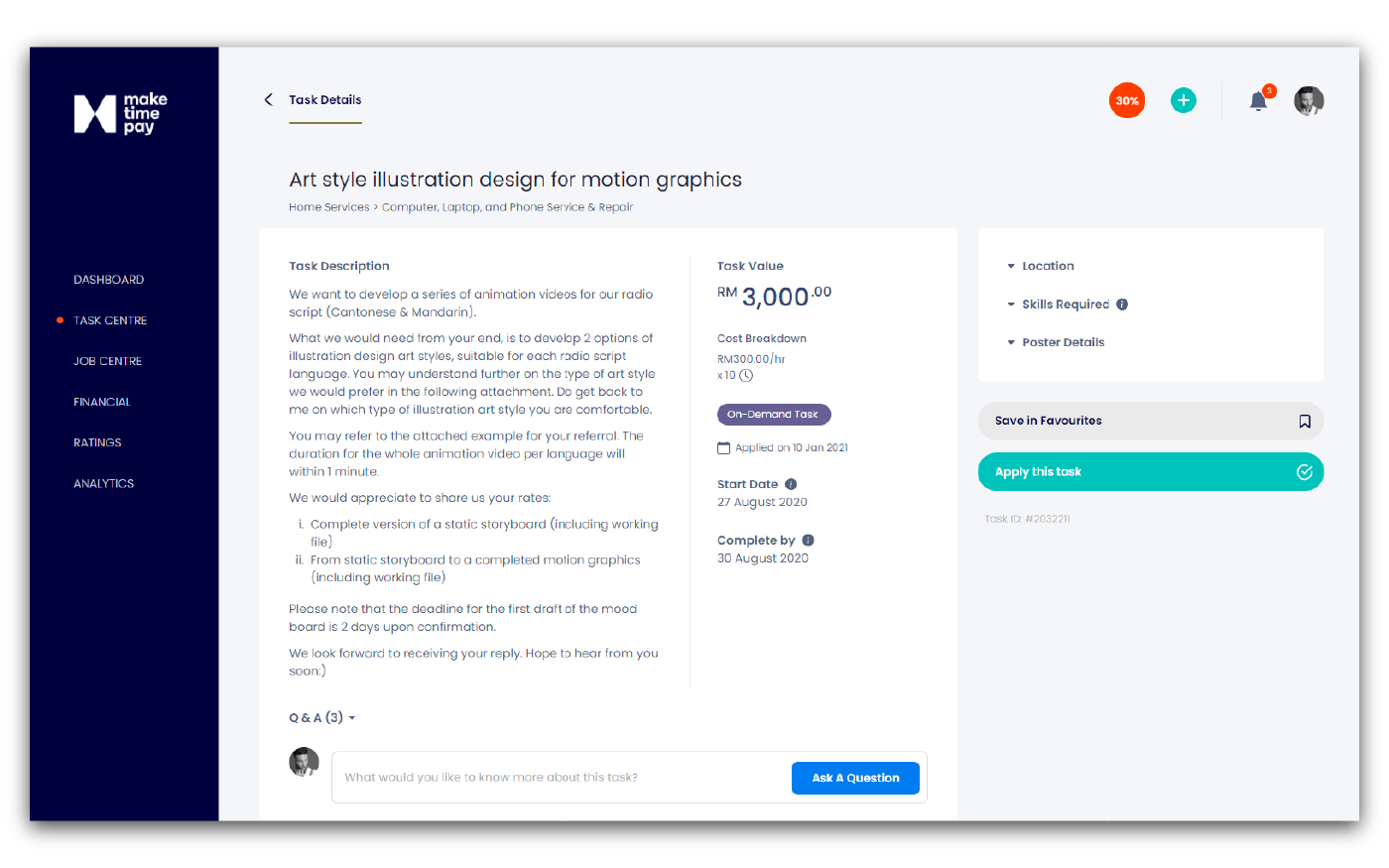Viewport: 1389px width, 868px height.
Task: Click the orange 30% progress indicator
Action: (x=1127, y=100)
